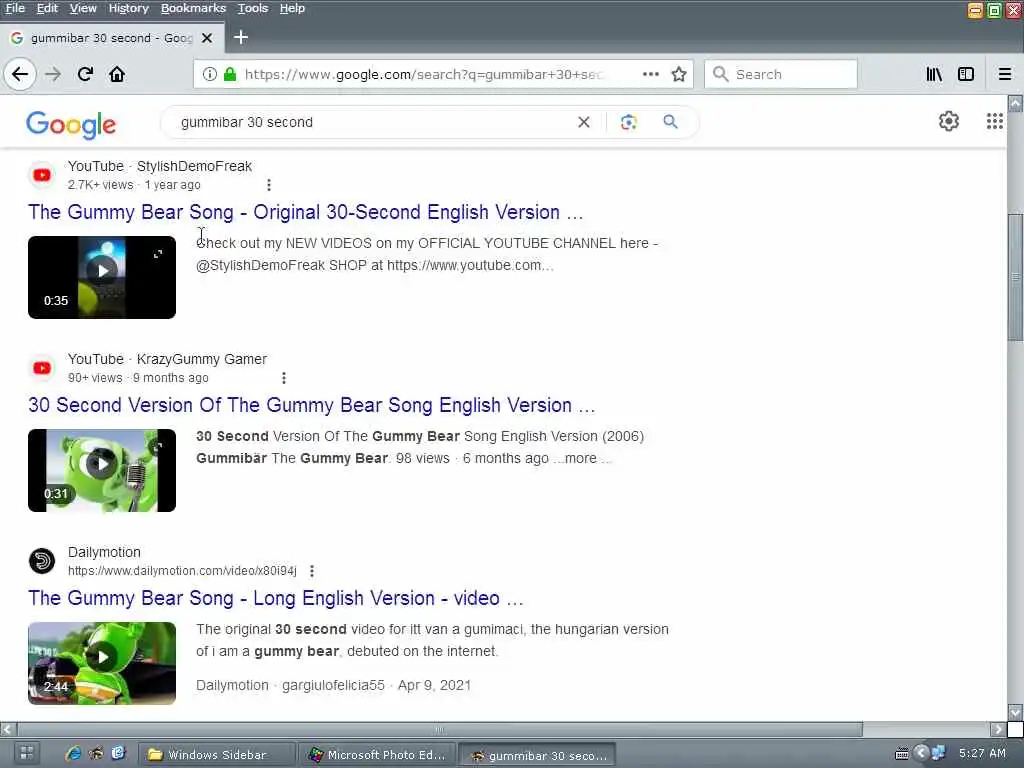The width and height of the screenshot is (1024, 768).
Task: Switch to Microsoft Photo Editor taskbar item
Action: pyautogui.click(x=377, y=755)
